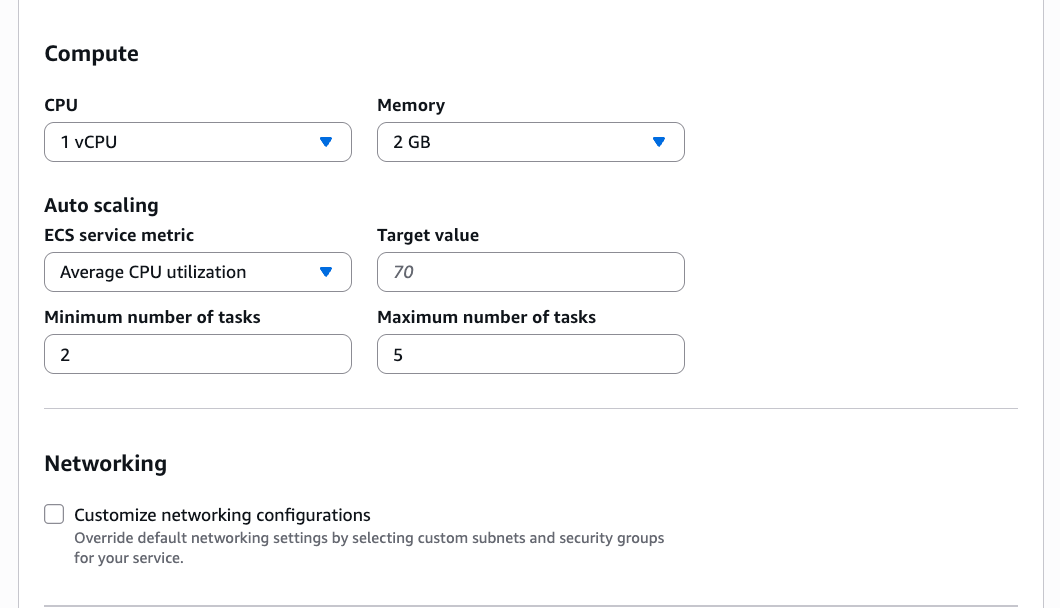Click the Minimum number of tasks field
1060x608 pixels.
[198, 354]
